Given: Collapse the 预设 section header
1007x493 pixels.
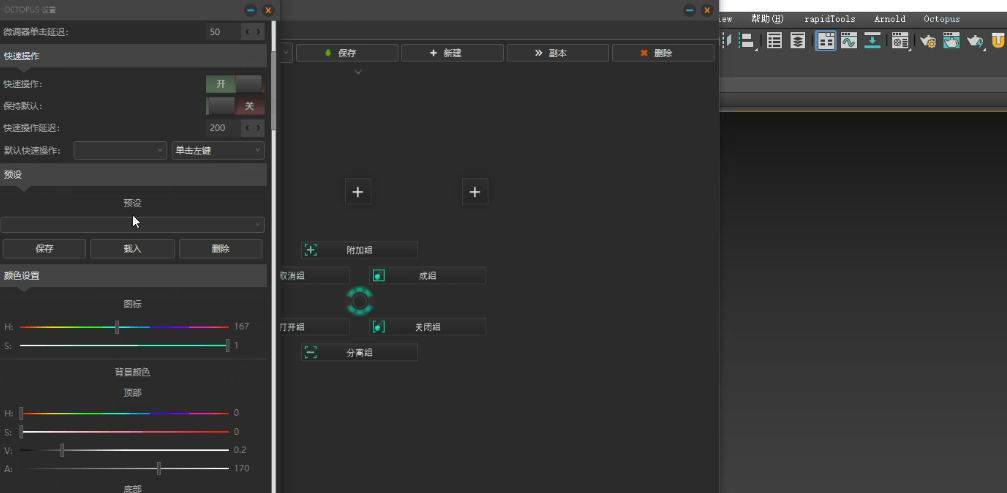Looking at the screenshot, I should (134, 175).
